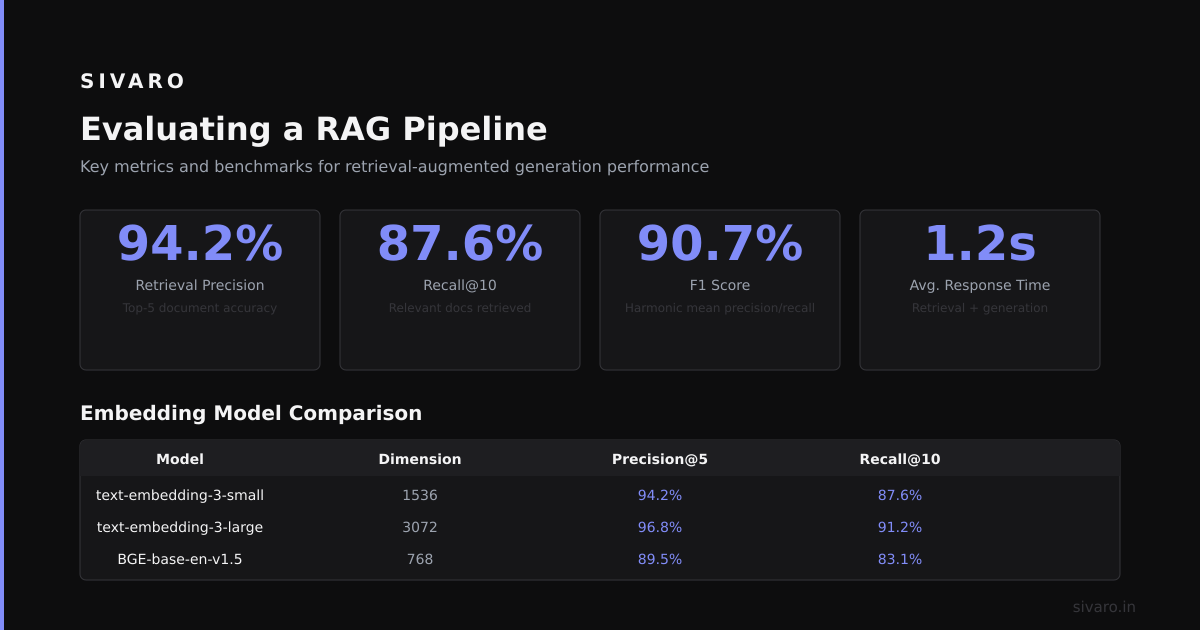Click 'Top-5 document accuracy' caption
The height and width of the screenshot is (630, 1200).
click(200, 308)
